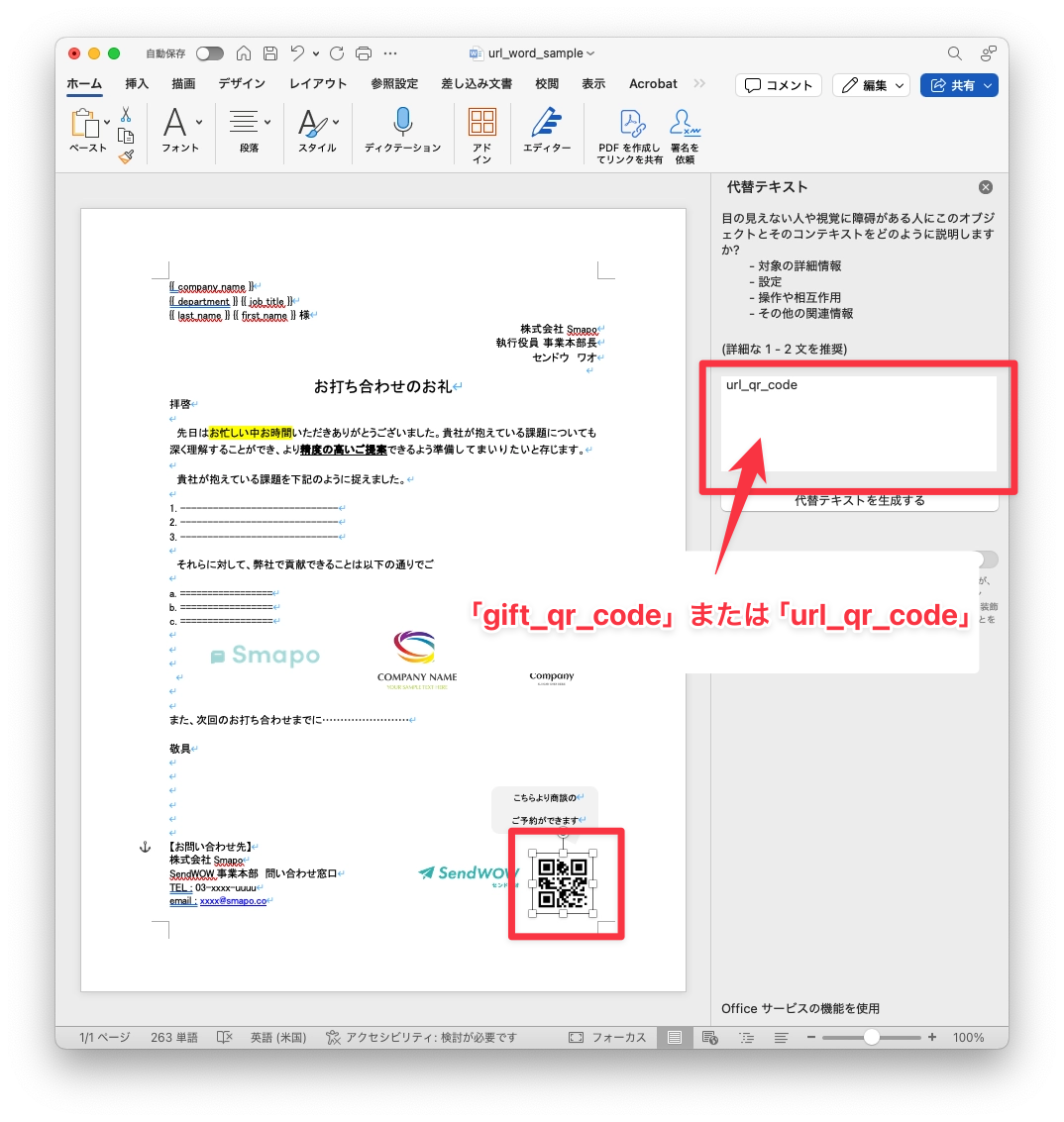Click the 1/1 ページ status entry
This screenshot has height=1122, width=1064.
point(105,1037)
